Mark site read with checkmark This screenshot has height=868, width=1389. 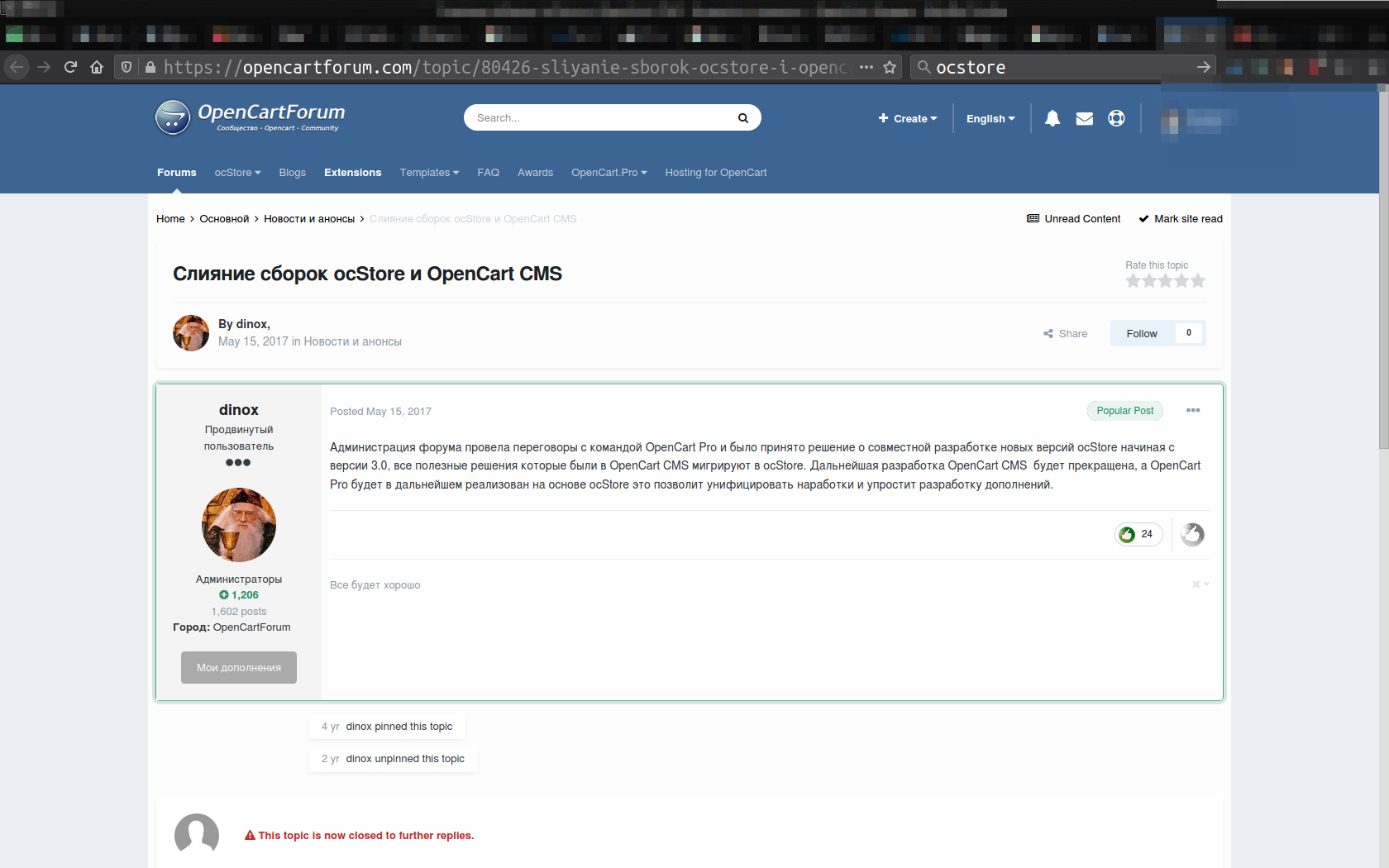(1180, 219)
